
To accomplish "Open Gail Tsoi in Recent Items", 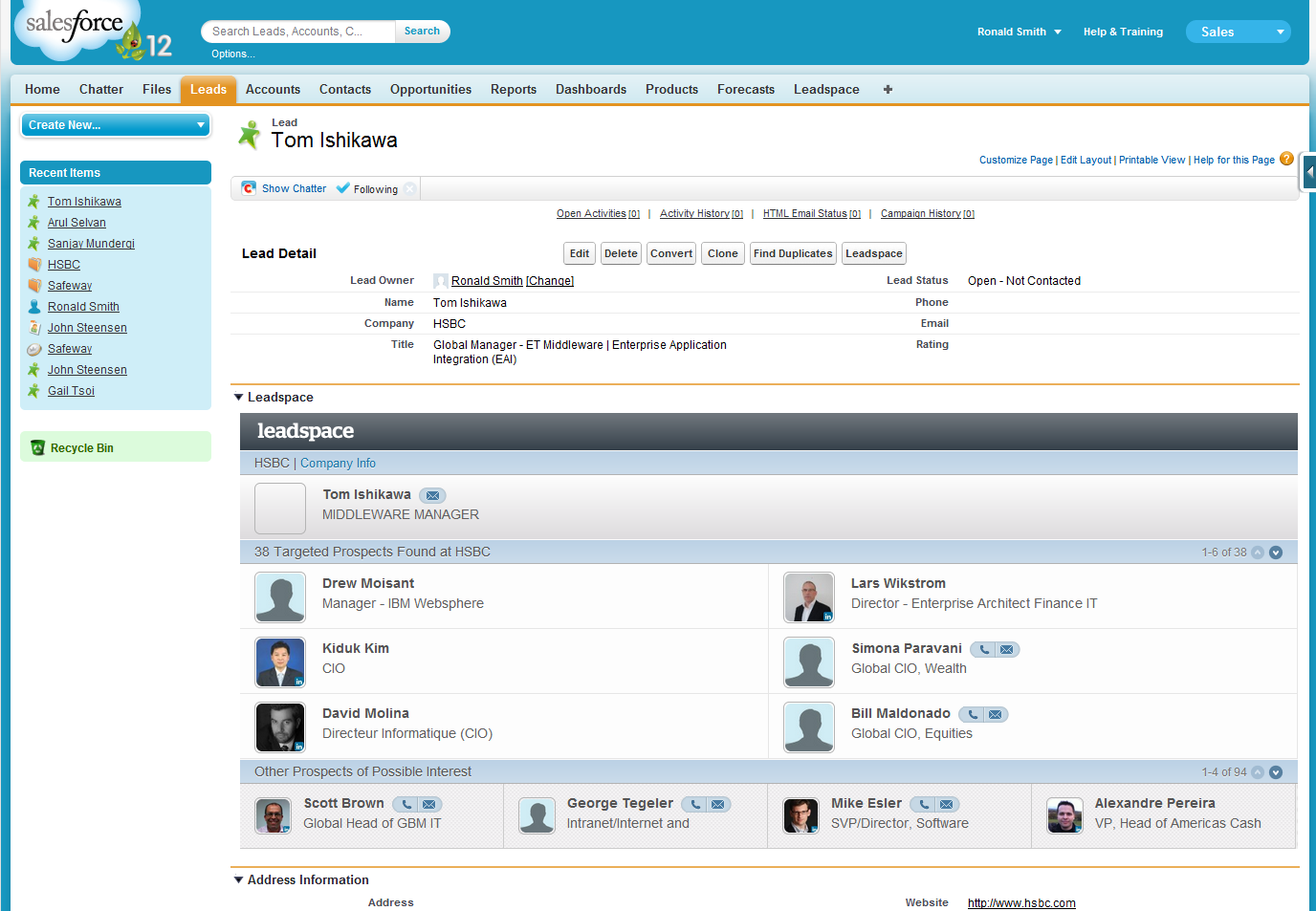I will pos(71,391).
